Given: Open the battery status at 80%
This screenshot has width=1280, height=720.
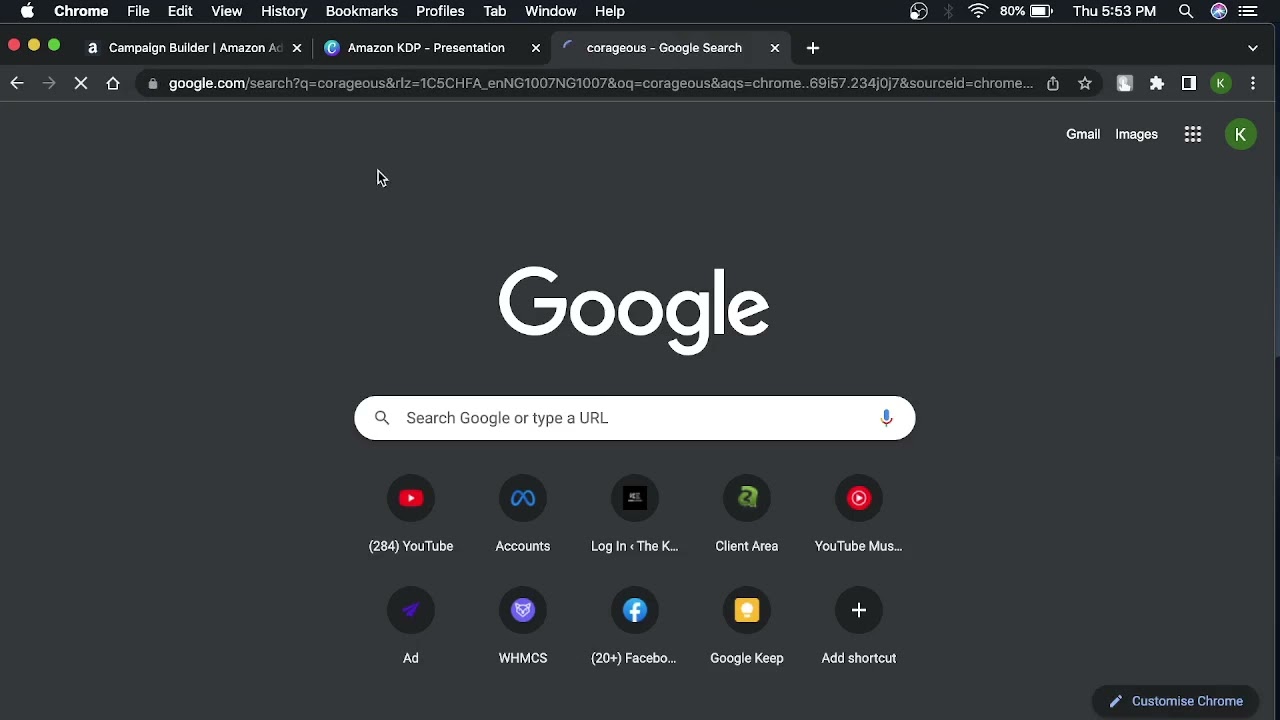Looking at the screenshot, I should pyautogui.click(x=1026, y=11).
